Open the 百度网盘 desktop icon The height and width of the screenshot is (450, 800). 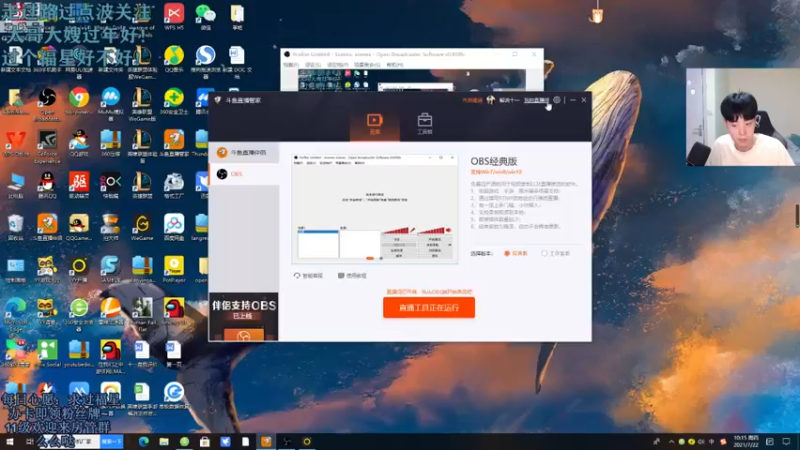[x=174, y=228]
